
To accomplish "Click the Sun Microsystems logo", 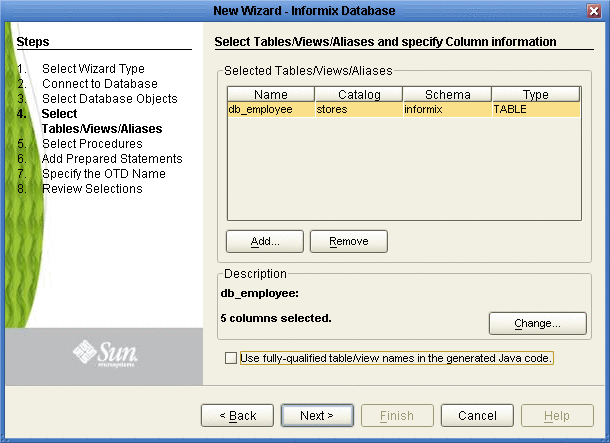I will pyautogui.click(x=105, y=353).
